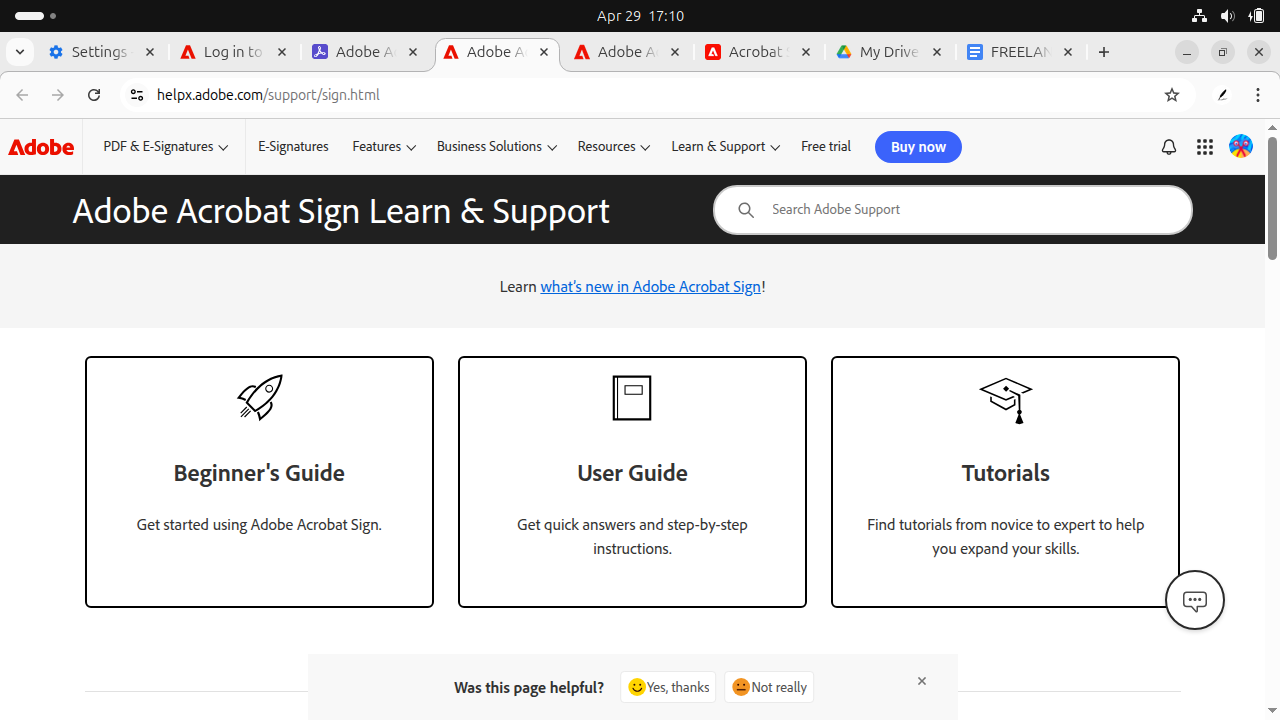Go forward with browser forward arrow
Screen dimensions: 1280x720
[x=58, y=95]
